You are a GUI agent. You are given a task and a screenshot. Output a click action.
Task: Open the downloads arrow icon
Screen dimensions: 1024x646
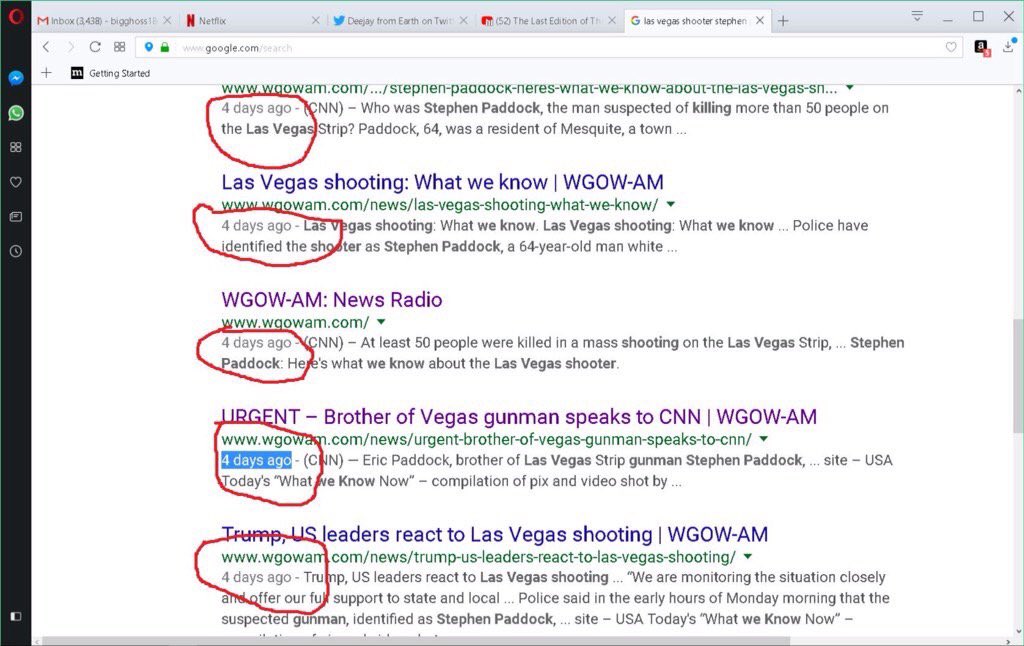[1009, 46]
